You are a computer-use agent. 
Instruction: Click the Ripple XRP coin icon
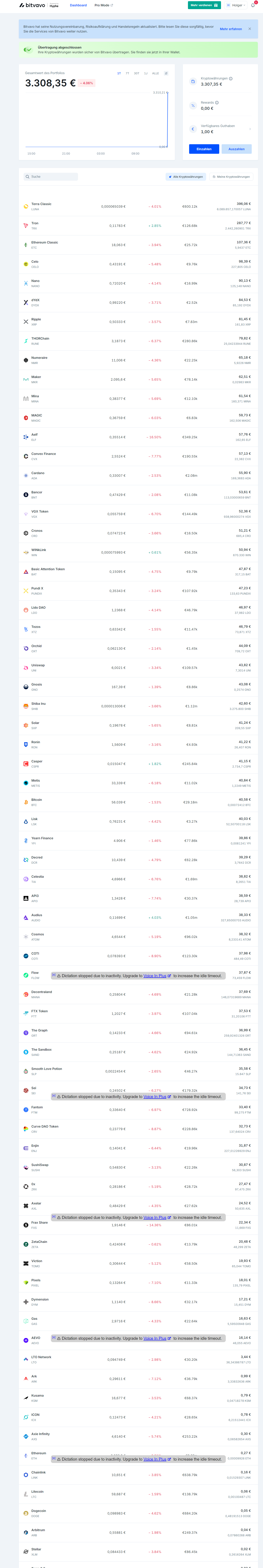(26, 321)
